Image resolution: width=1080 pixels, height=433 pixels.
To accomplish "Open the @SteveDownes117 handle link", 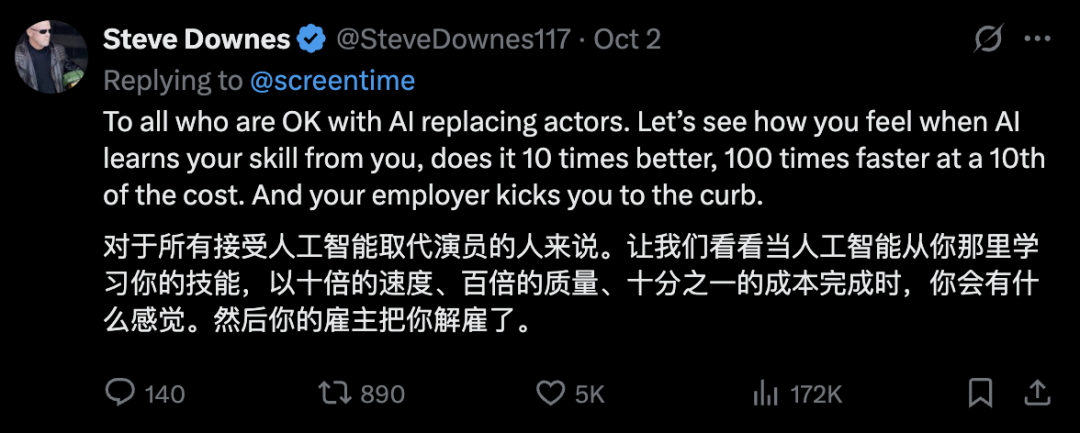I will pos(454,40).
